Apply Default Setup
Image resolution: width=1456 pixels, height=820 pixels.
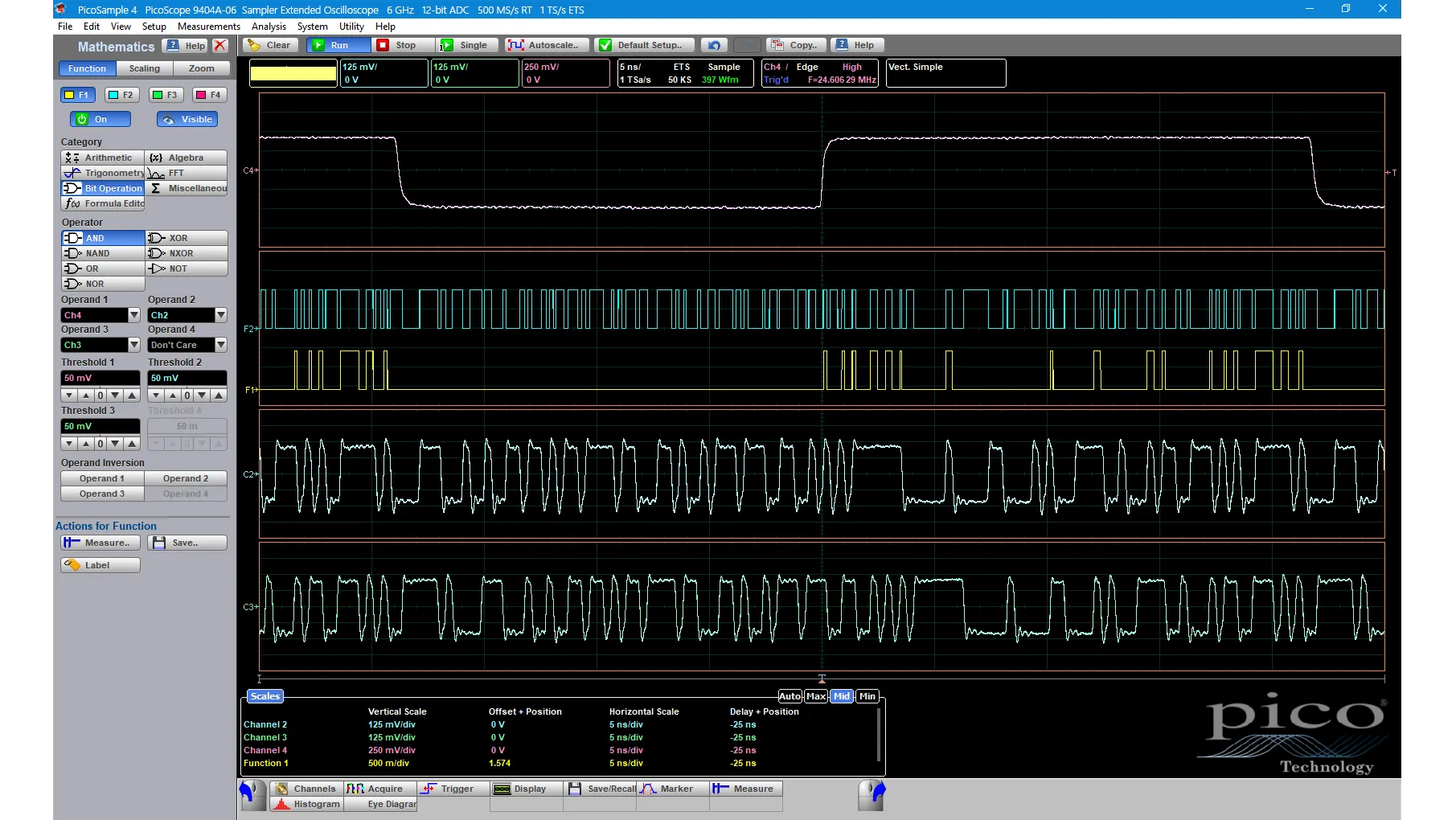tap(644, 45)
